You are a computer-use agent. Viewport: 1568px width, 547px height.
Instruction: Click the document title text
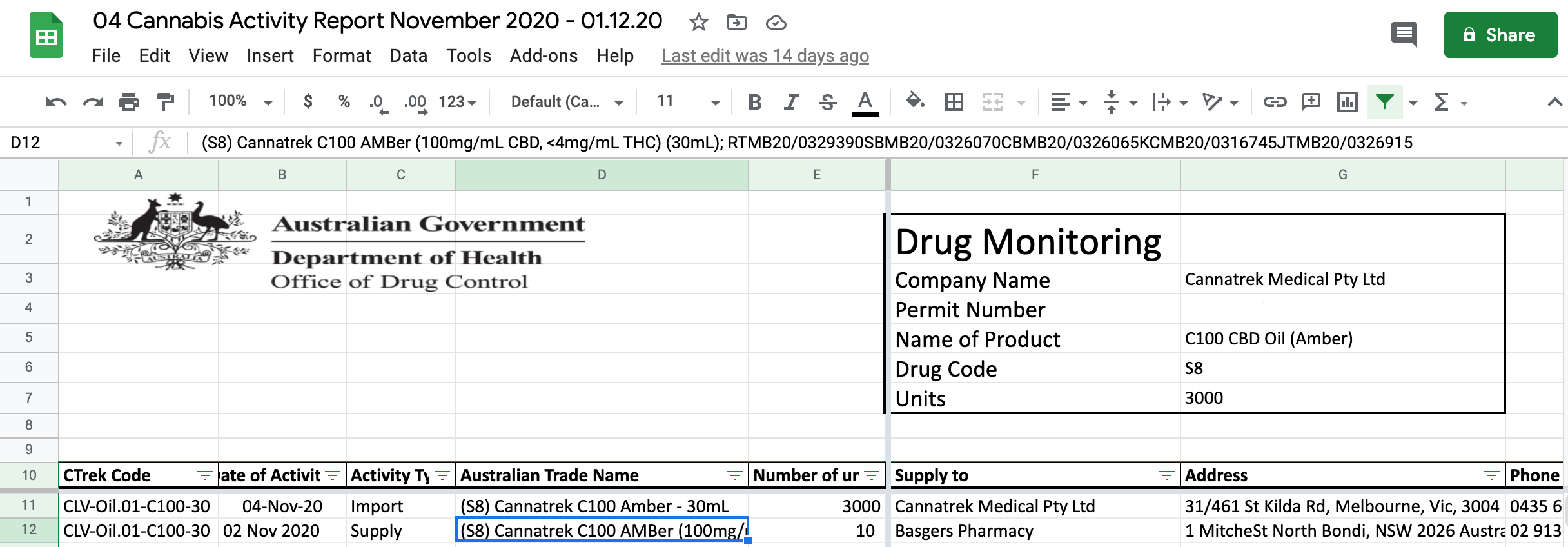point(377,21)
